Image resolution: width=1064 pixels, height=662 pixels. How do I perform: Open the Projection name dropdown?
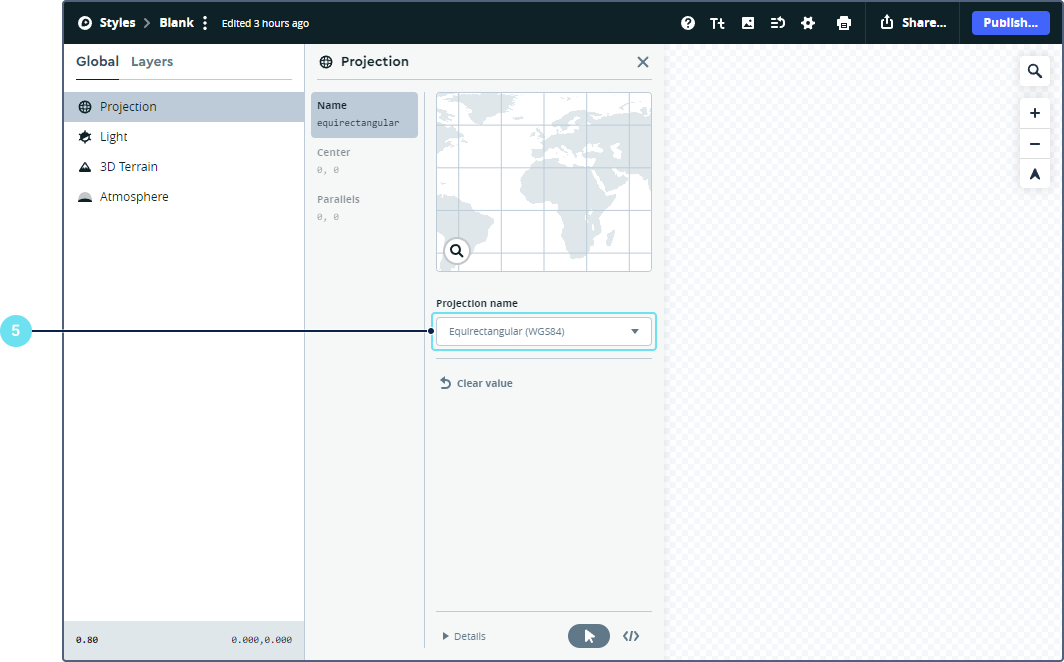[x=543, y=331]
